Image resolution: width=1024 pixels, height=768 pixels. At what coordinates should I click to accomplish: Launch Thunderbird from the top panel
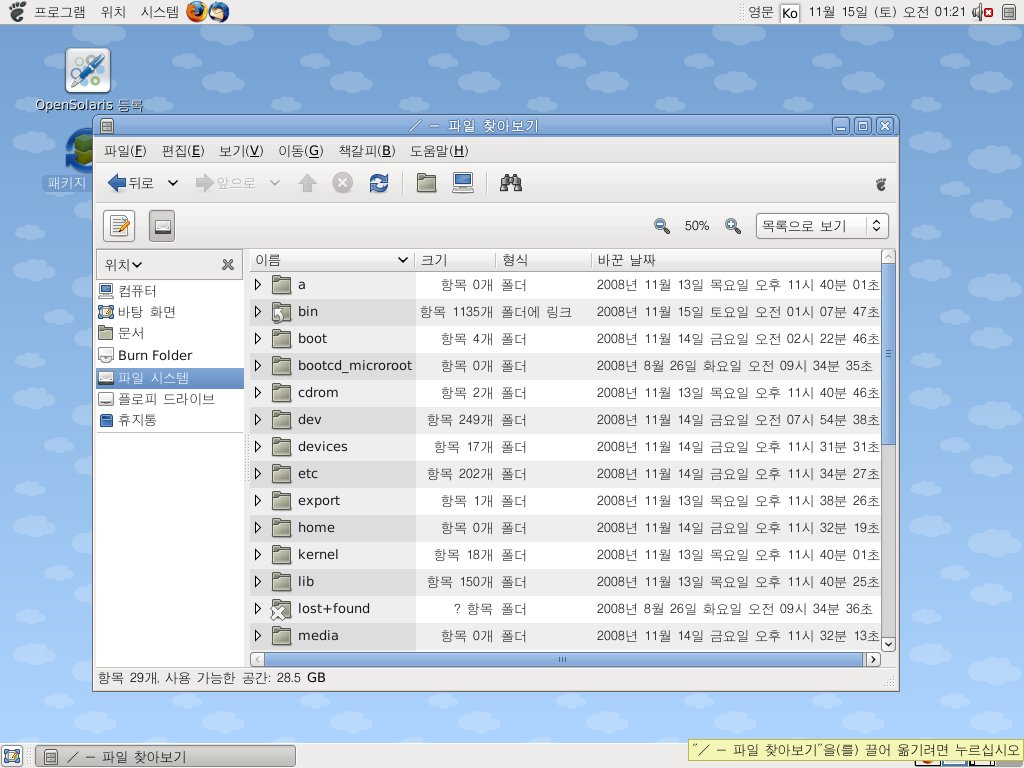[219, 12]
